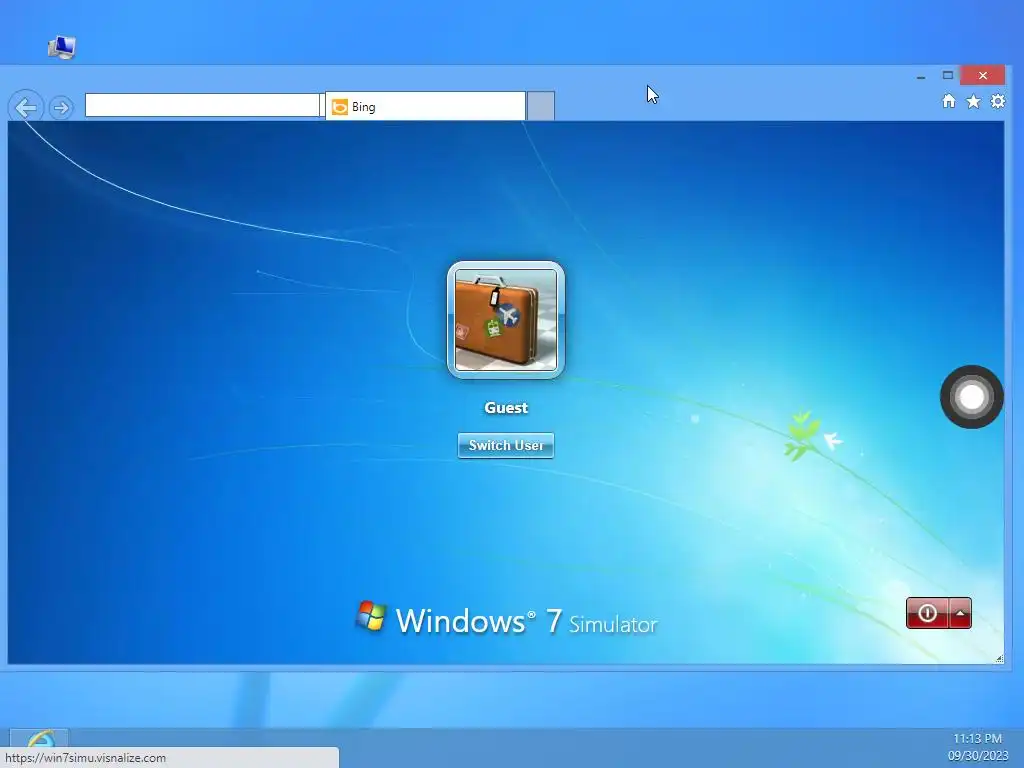Expand the shutdown options arrow

960,613
